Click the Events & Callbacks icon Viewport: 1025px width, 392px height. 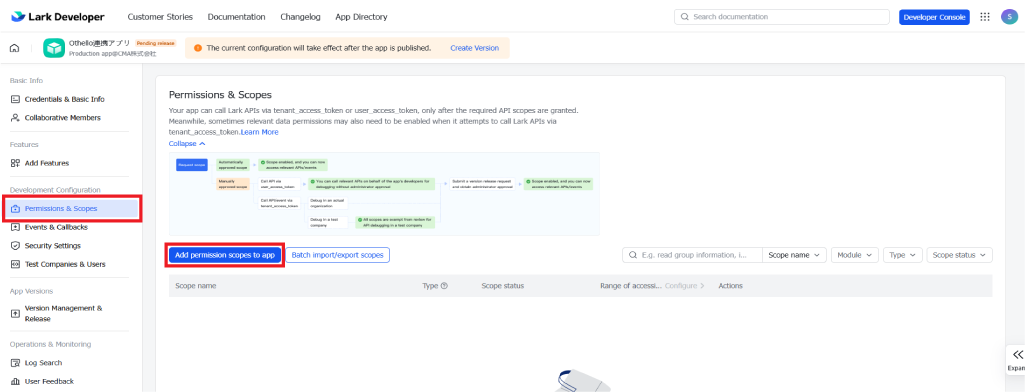click(16, 227)
